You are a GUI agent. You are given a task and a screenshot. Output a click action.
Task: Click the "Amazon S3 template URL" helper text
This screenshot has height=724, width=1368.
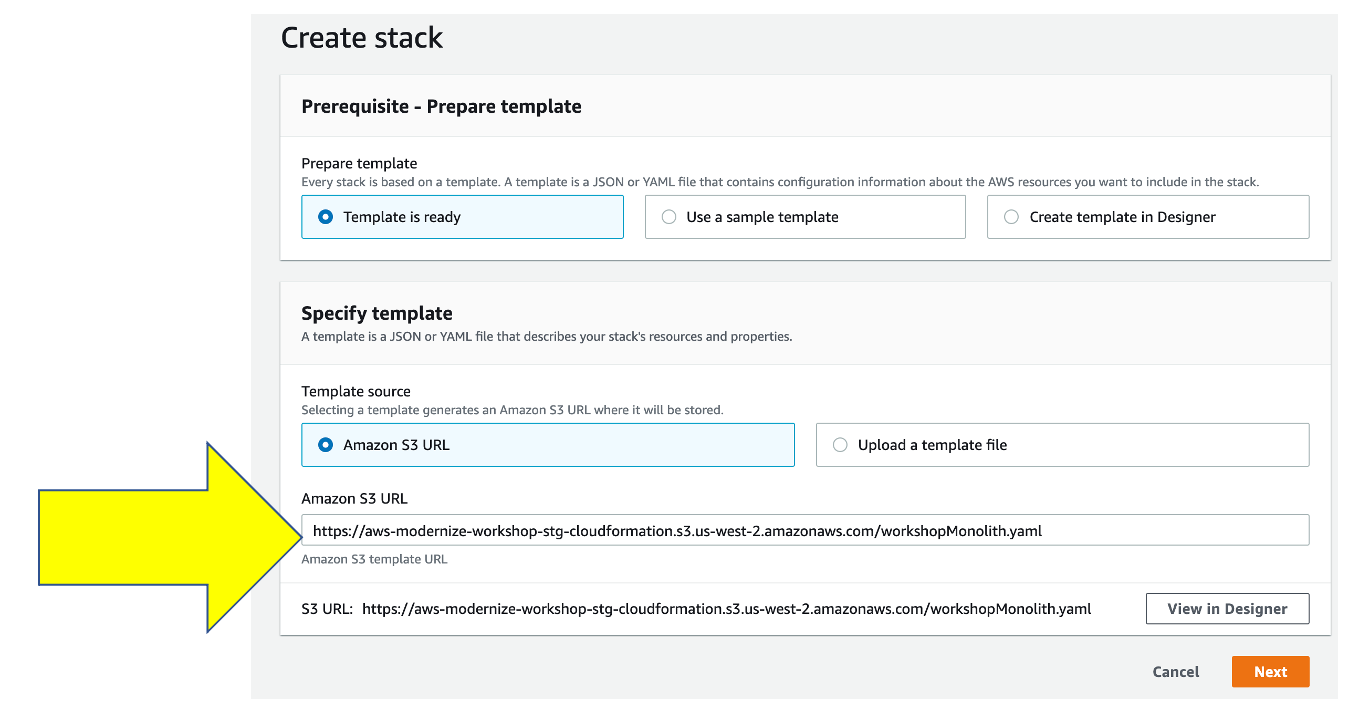pos(374,560)
